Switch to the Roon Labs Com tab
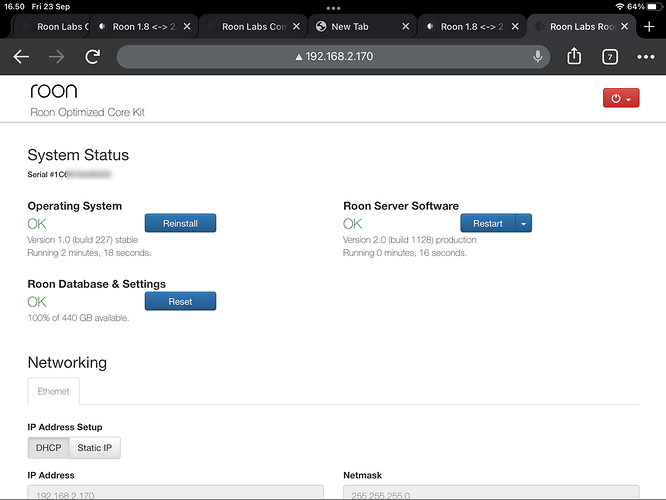 tap(251, 27)
